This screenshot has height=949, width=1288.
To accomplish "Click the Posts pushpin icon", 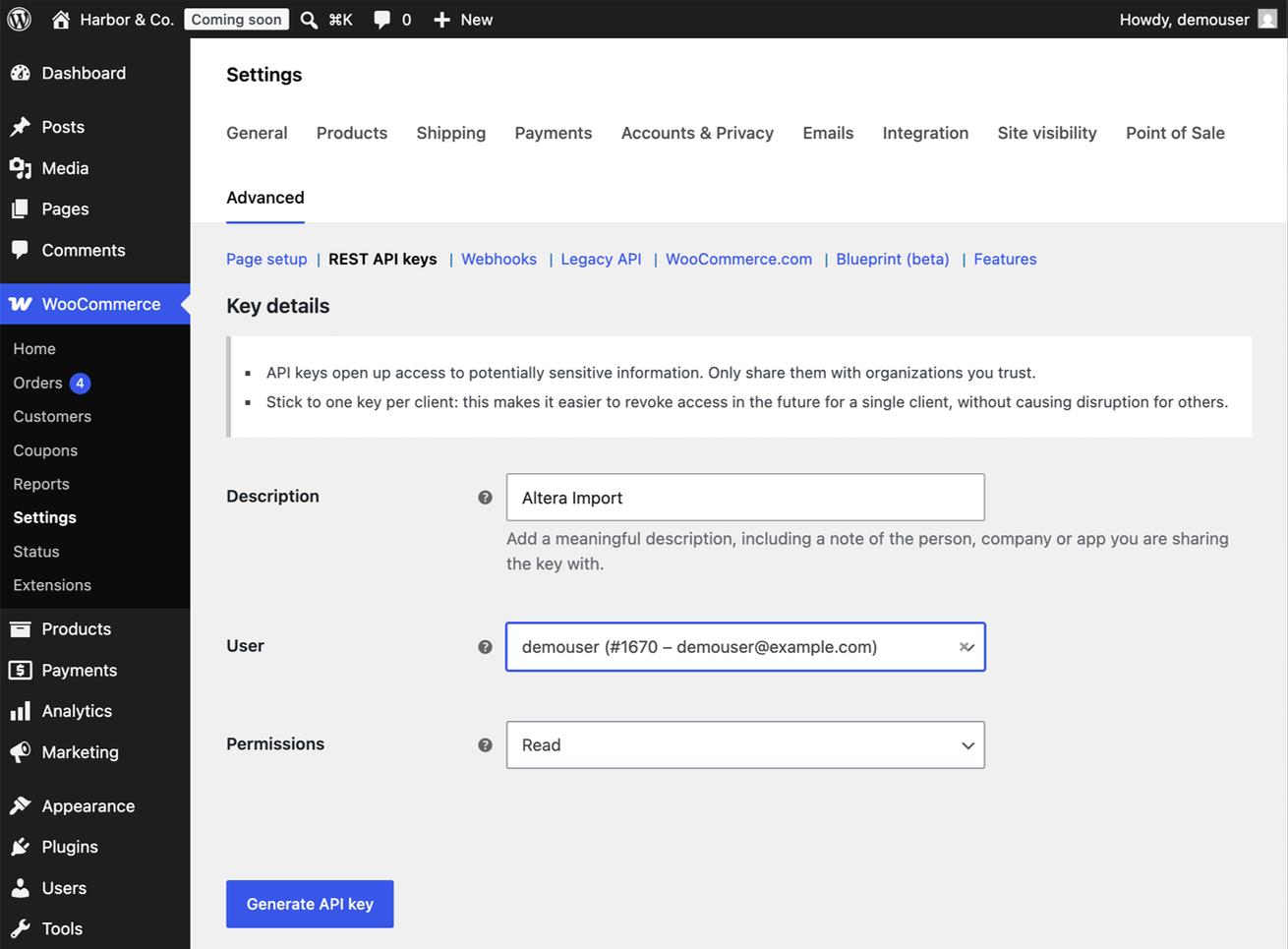I will point(21,127).
